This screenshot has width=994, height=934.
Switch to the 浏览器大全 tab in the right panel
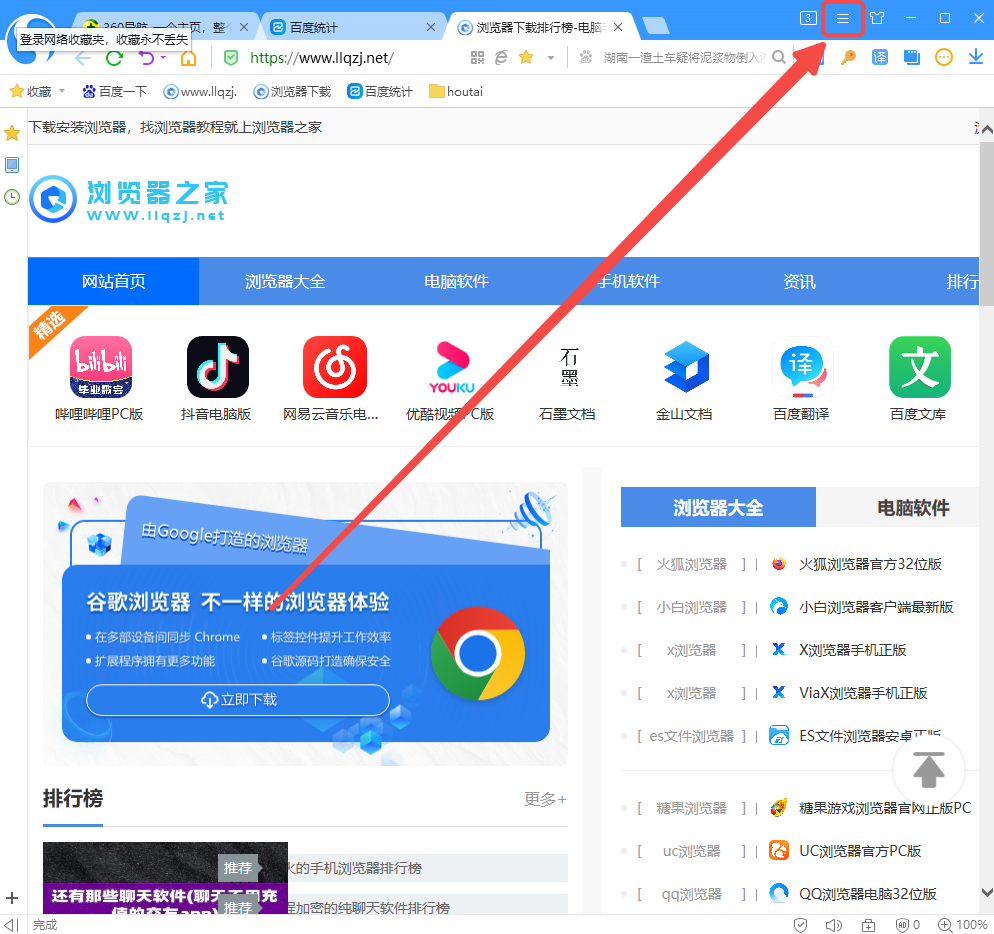[718, 507]
